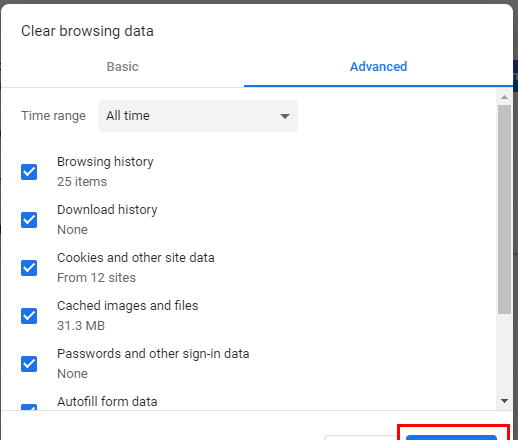Toggle Passwords and other sign-in data checkbox
The height and width of the screenshot is (440, 518).
[x=29, y=364]
